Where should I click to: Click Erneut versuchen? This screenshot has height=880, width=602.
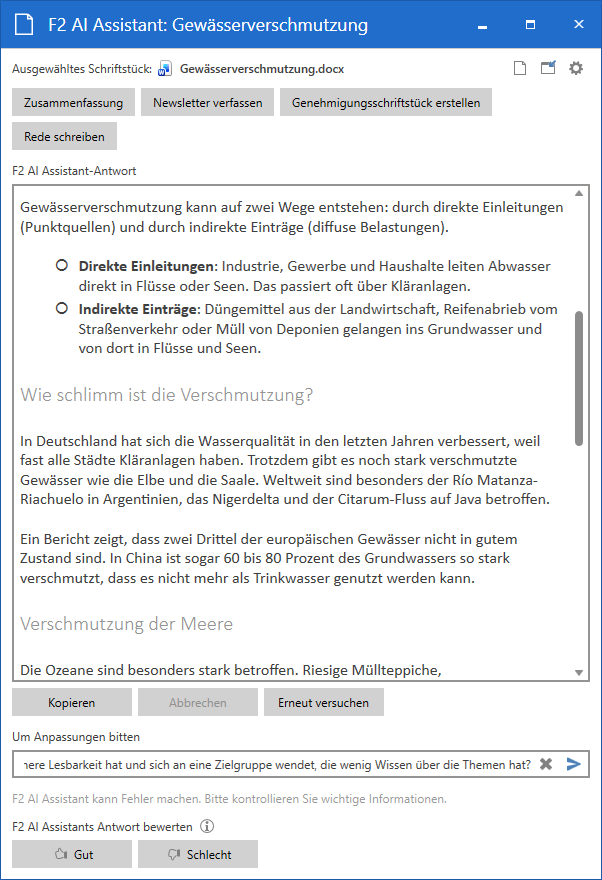click(324, 702)
